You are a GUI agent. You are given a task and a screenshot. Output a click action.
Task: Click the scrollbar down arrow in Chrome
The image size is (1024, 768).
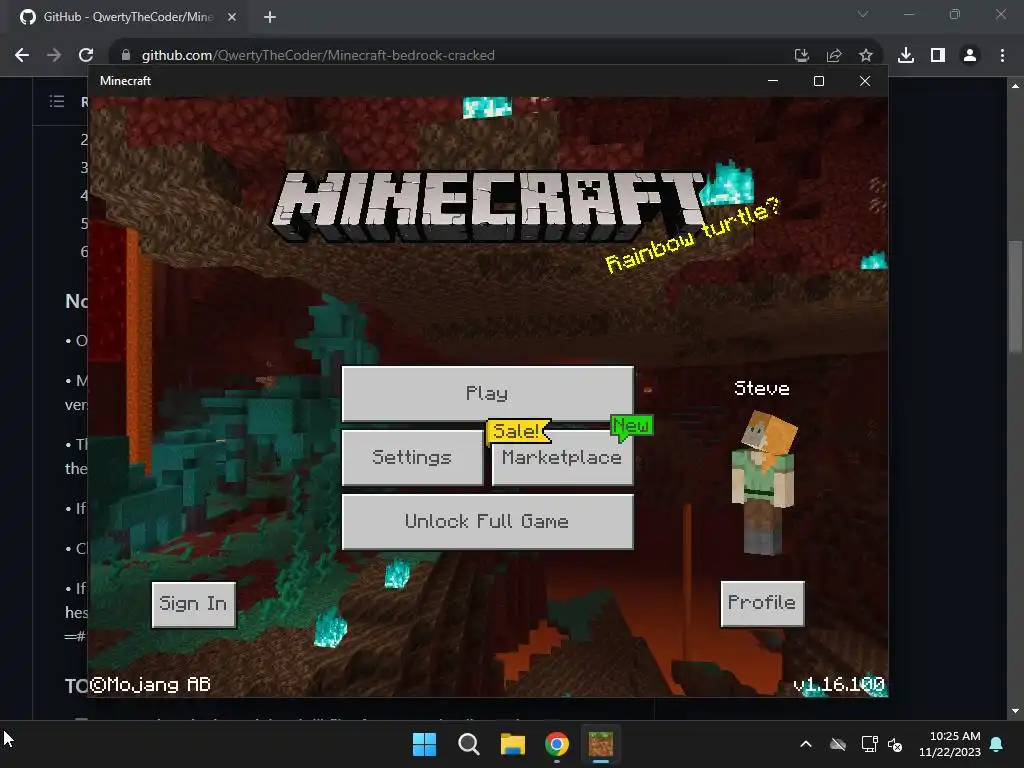pyautogui.click(x=1015, y=711)
